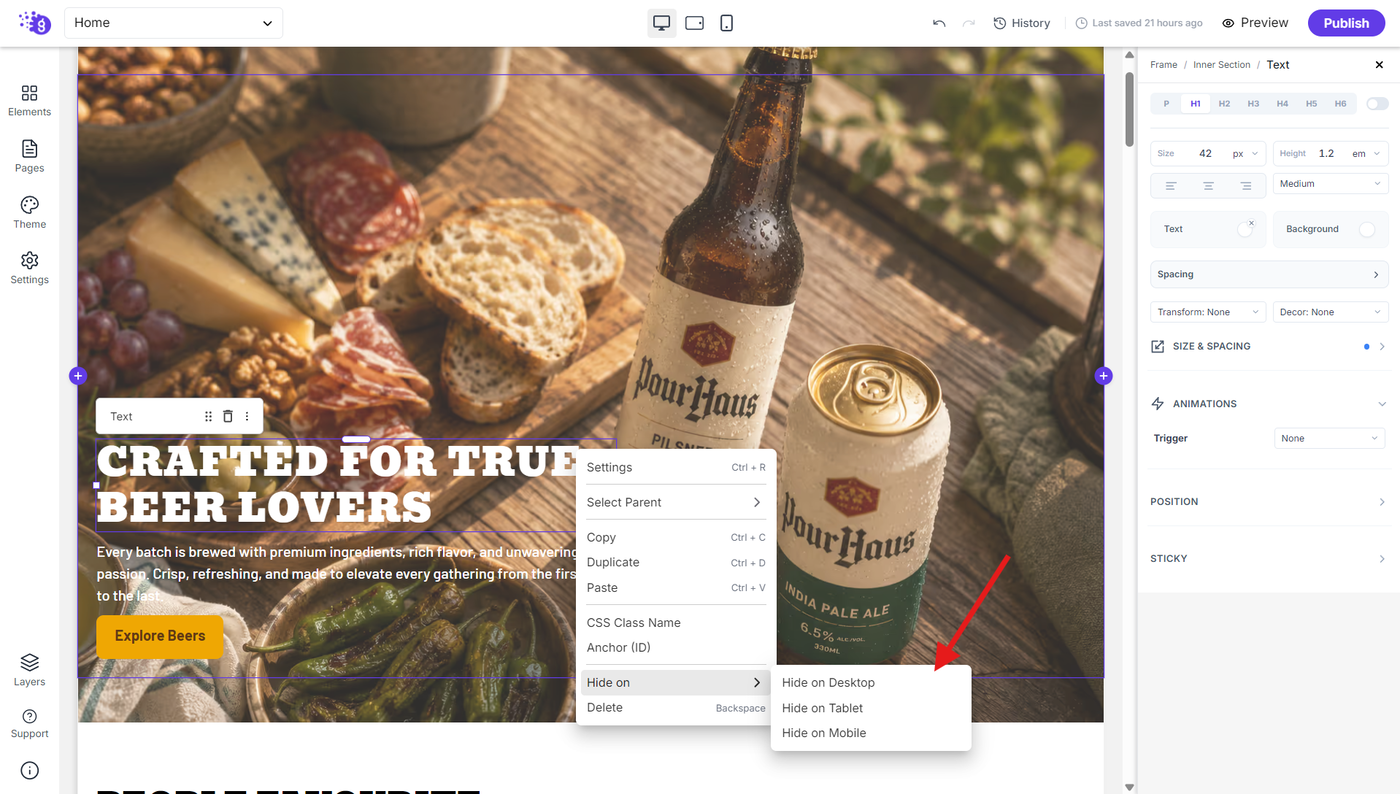
Task: Choose Hide on Tablet from the submenu
Action: pos(822,708)
